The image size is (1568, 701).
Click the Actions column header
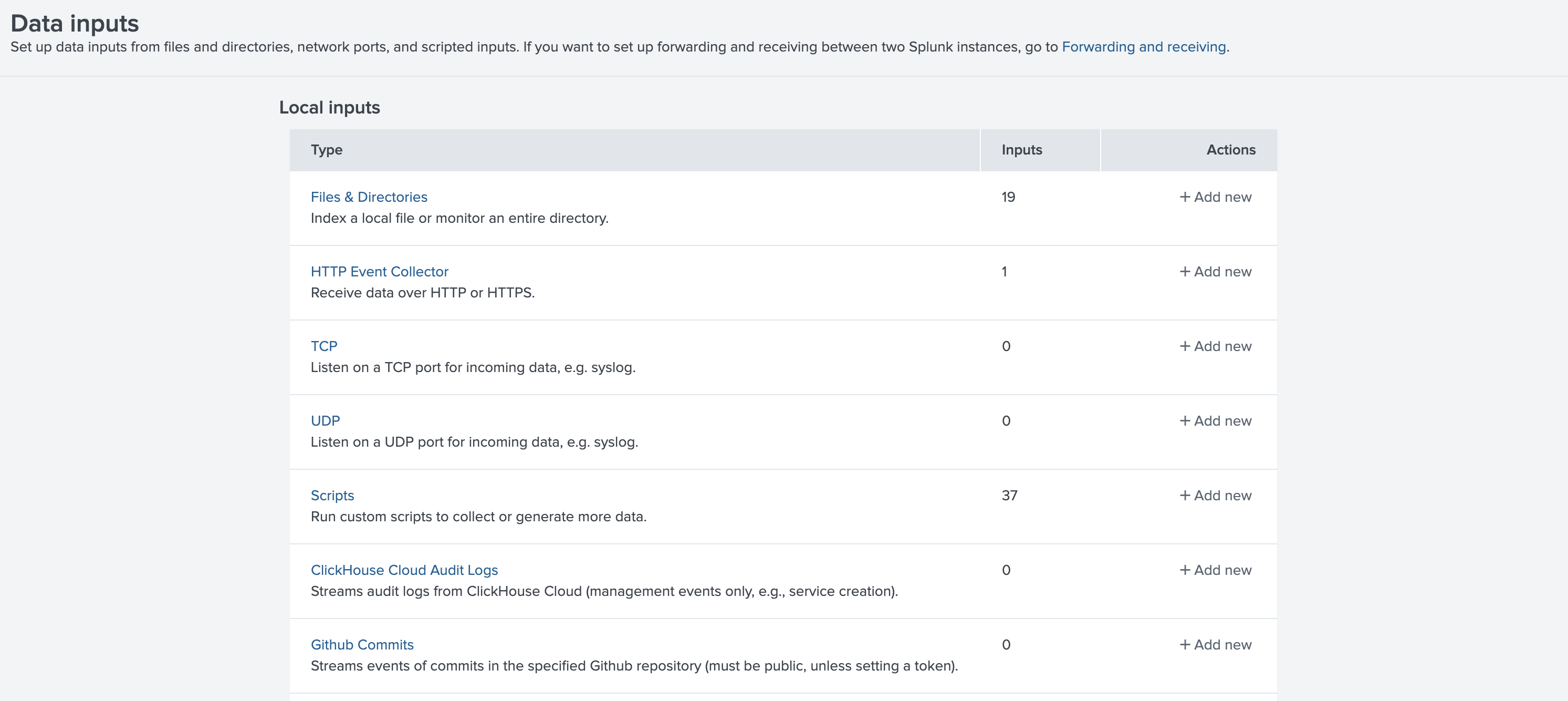point(1231,149)
